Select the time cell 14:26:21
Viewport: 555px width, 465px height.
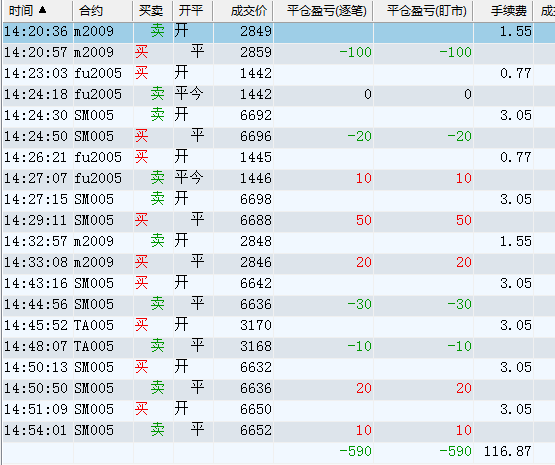tap(35, 157)
